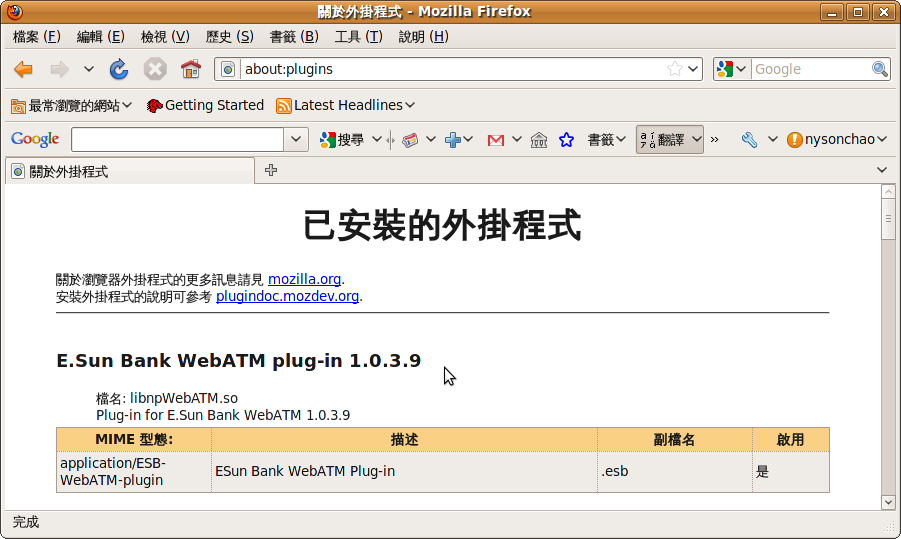
Task: Click the scrollbar down arrow
Action: pyautogui.click(x=888, y=502)
